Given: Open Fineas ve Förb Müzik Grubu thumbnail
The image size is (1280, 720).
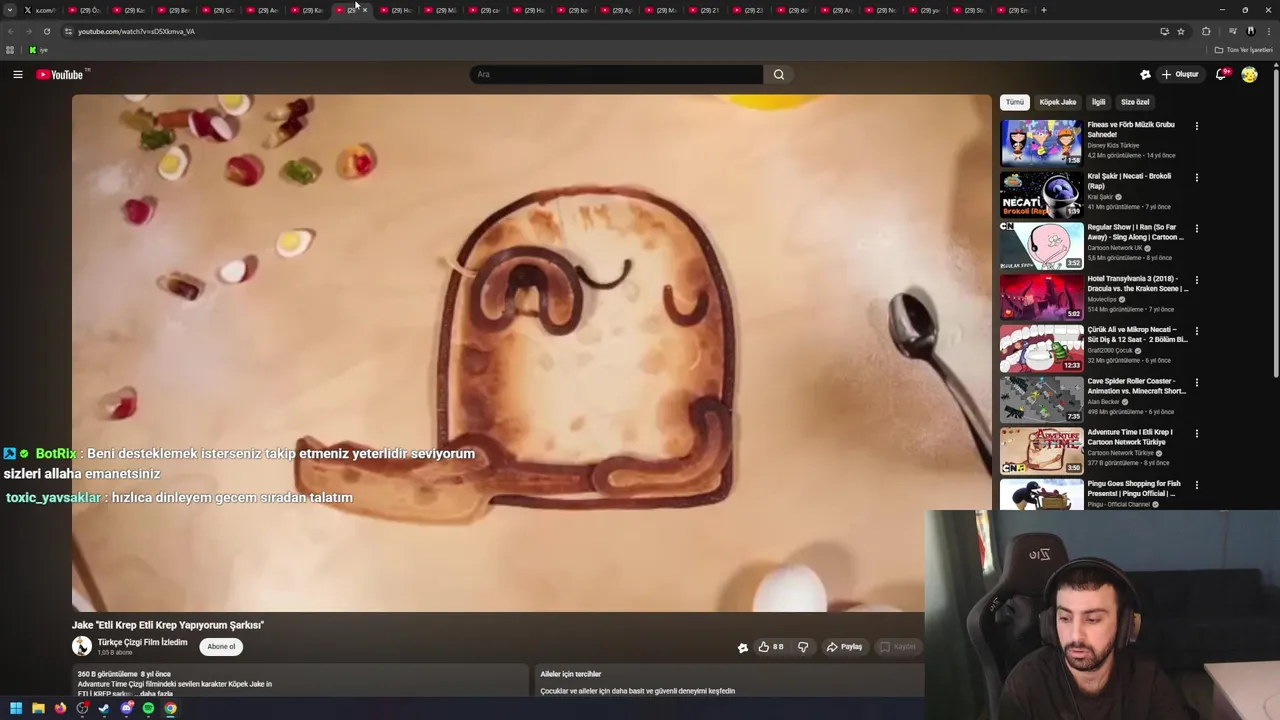Looking at the screenshot, I should tap(1041, 143).
